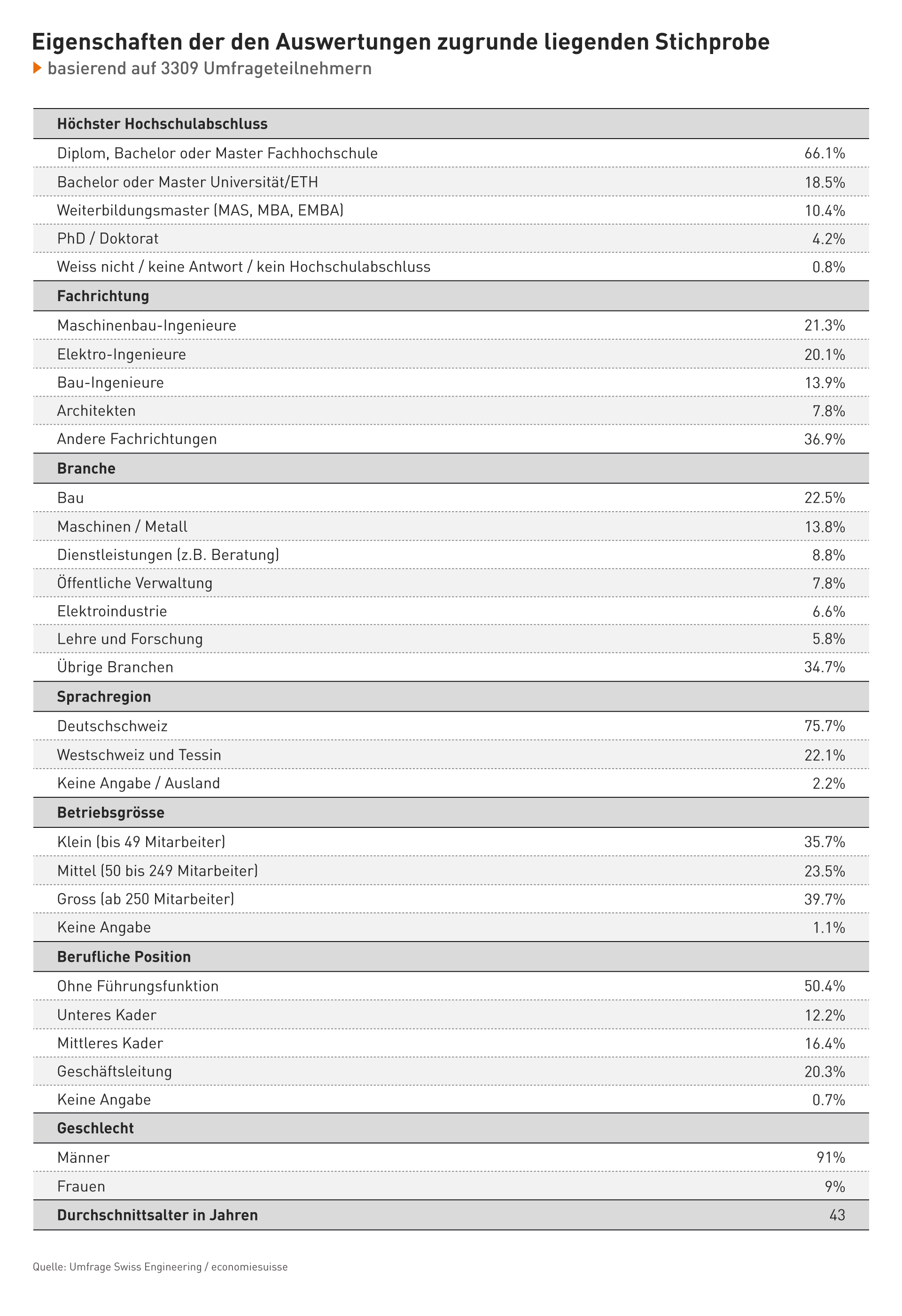Click the Durchschnittsalter in Jahren row
Screen dimensions: 902x1316
tap(451, 1215)
